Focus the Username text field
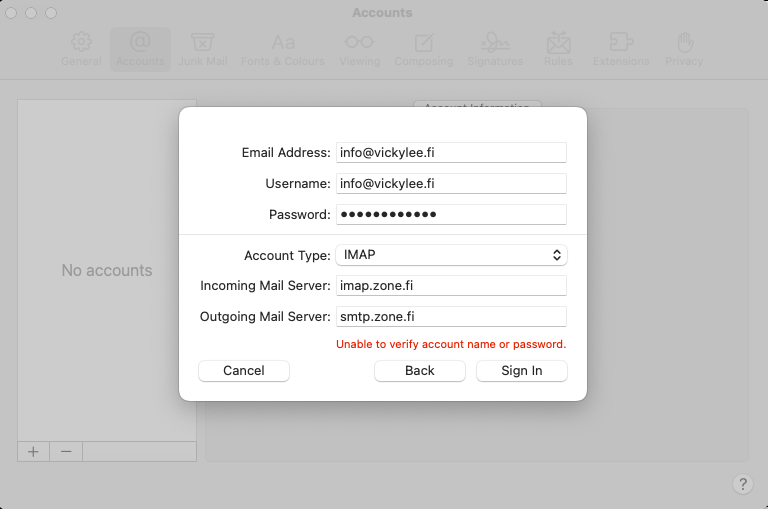 [x=451, y=184]
